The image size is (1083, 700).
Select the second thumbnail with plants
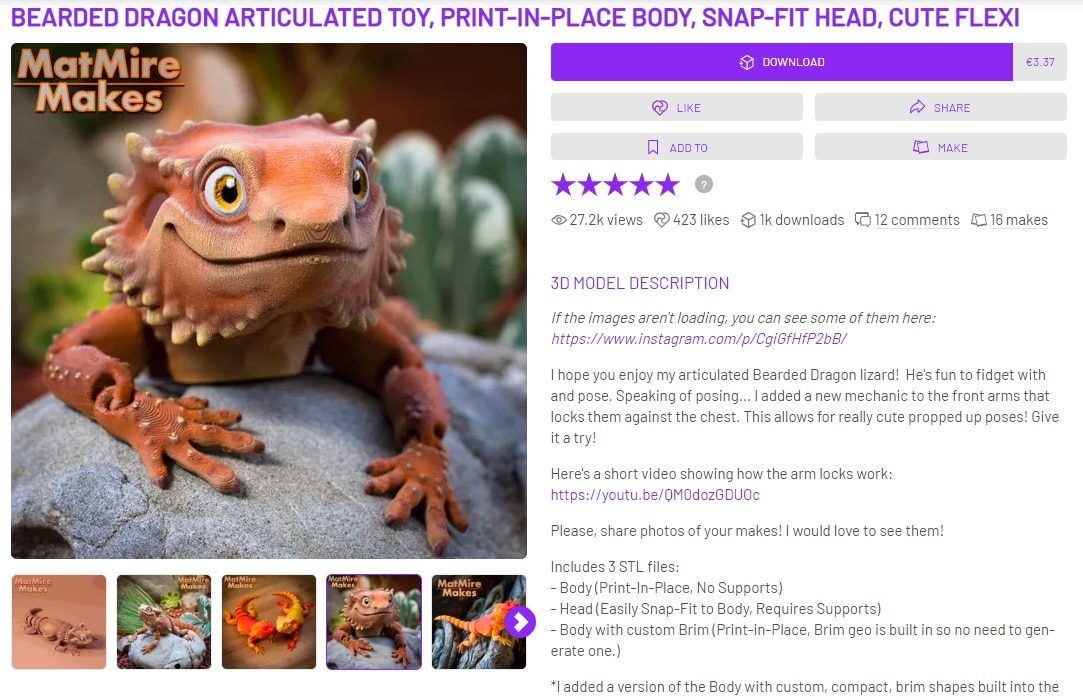pyautogui.click(x=164, y=622)
